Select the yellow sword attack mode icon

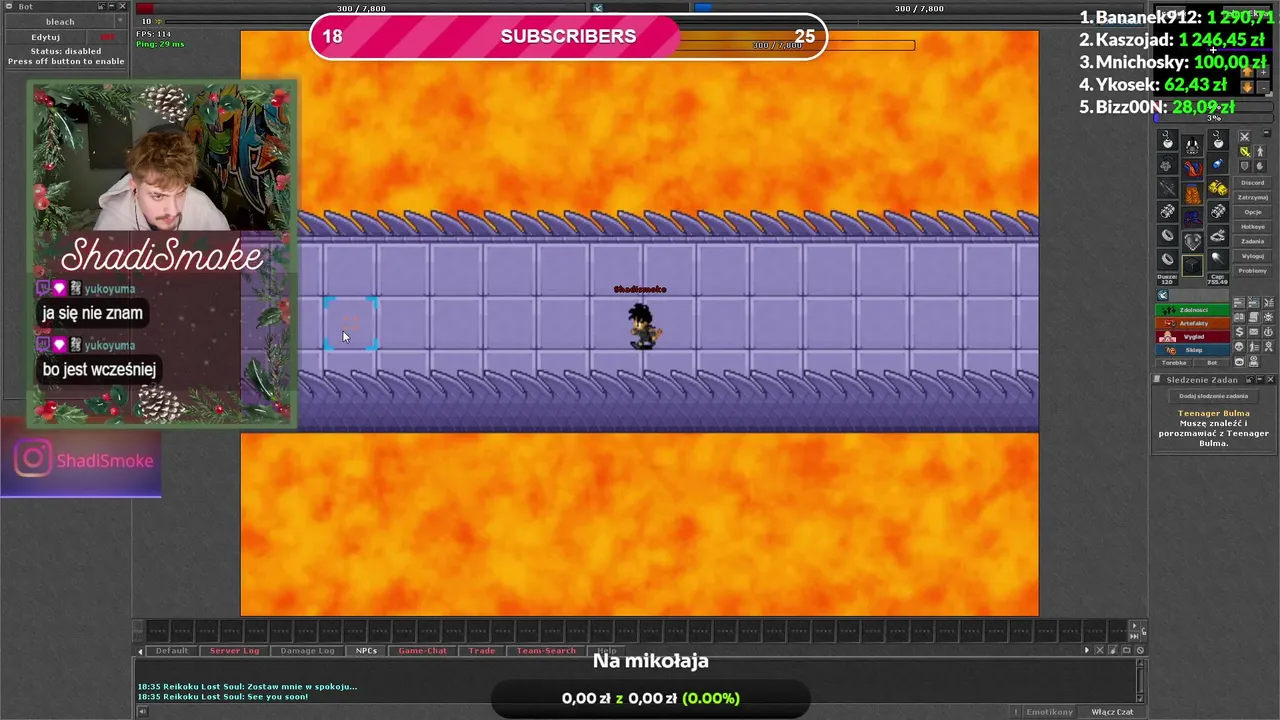coord(1244,152)
